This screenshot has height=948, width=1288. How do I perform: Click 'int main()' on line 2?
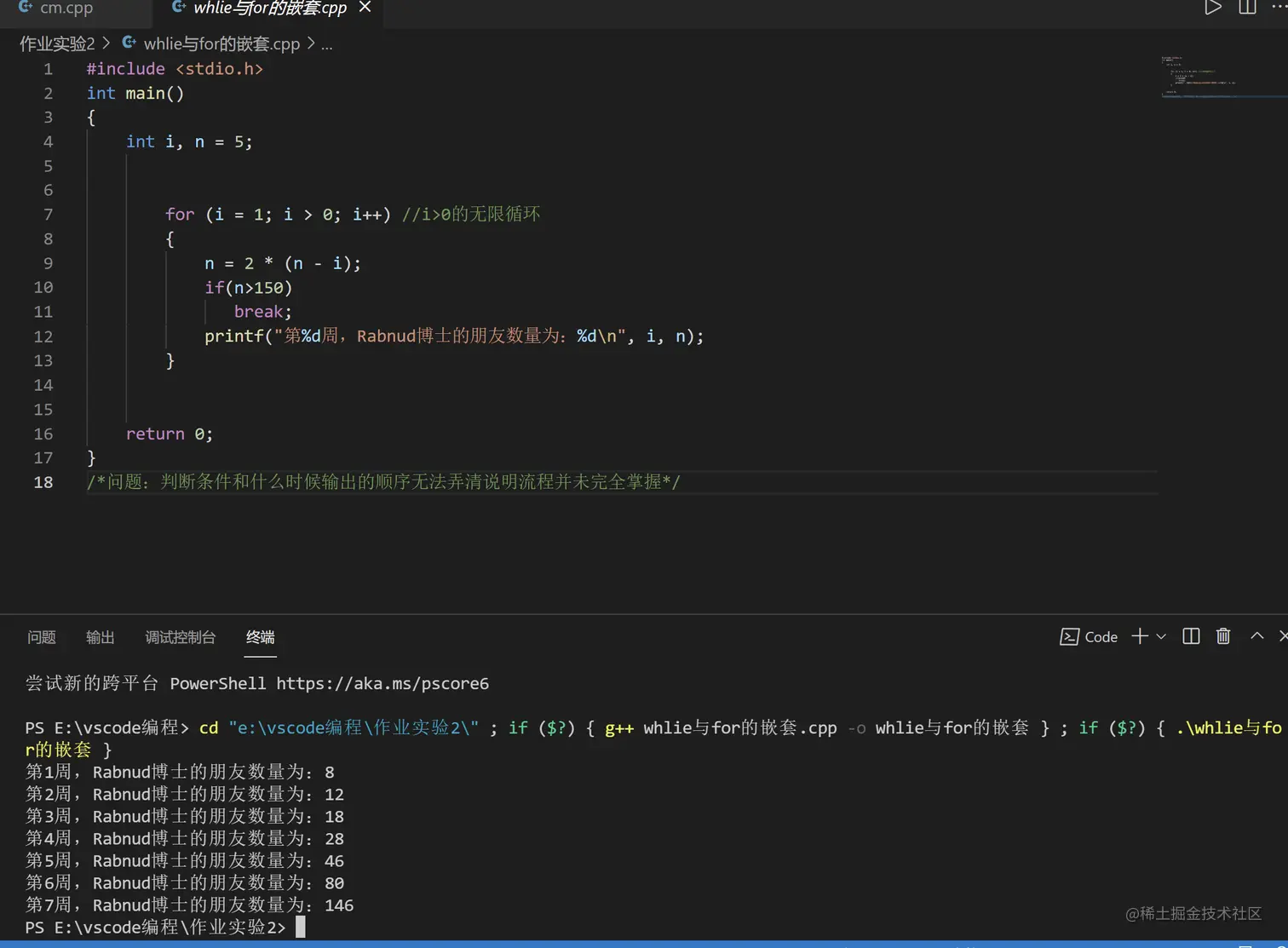[135, 93]
